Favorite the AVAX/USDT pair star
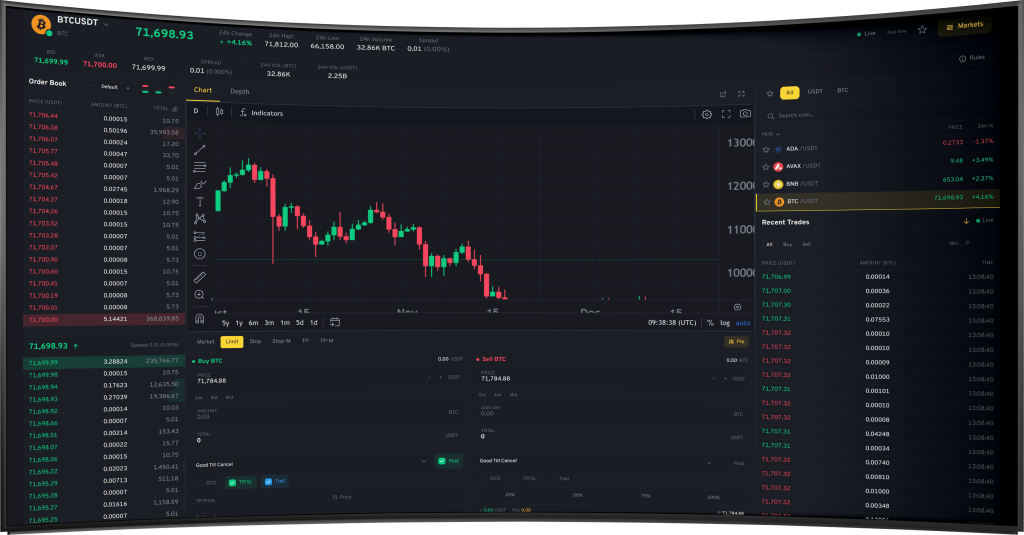1024x535 pixels. [767, 166]
